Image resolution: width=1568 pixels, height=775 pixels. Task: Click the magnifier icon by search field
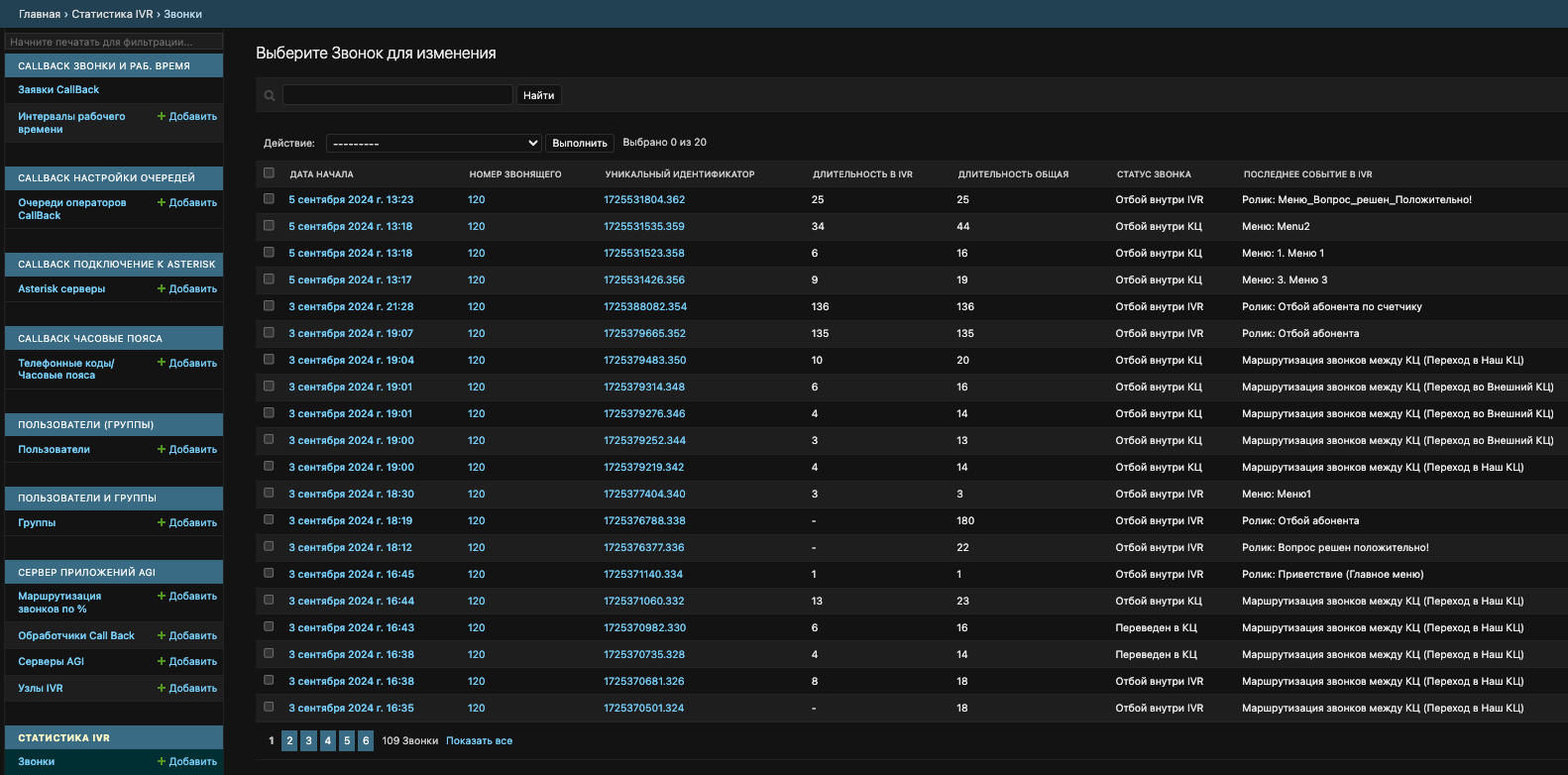(x=270, y=96)
